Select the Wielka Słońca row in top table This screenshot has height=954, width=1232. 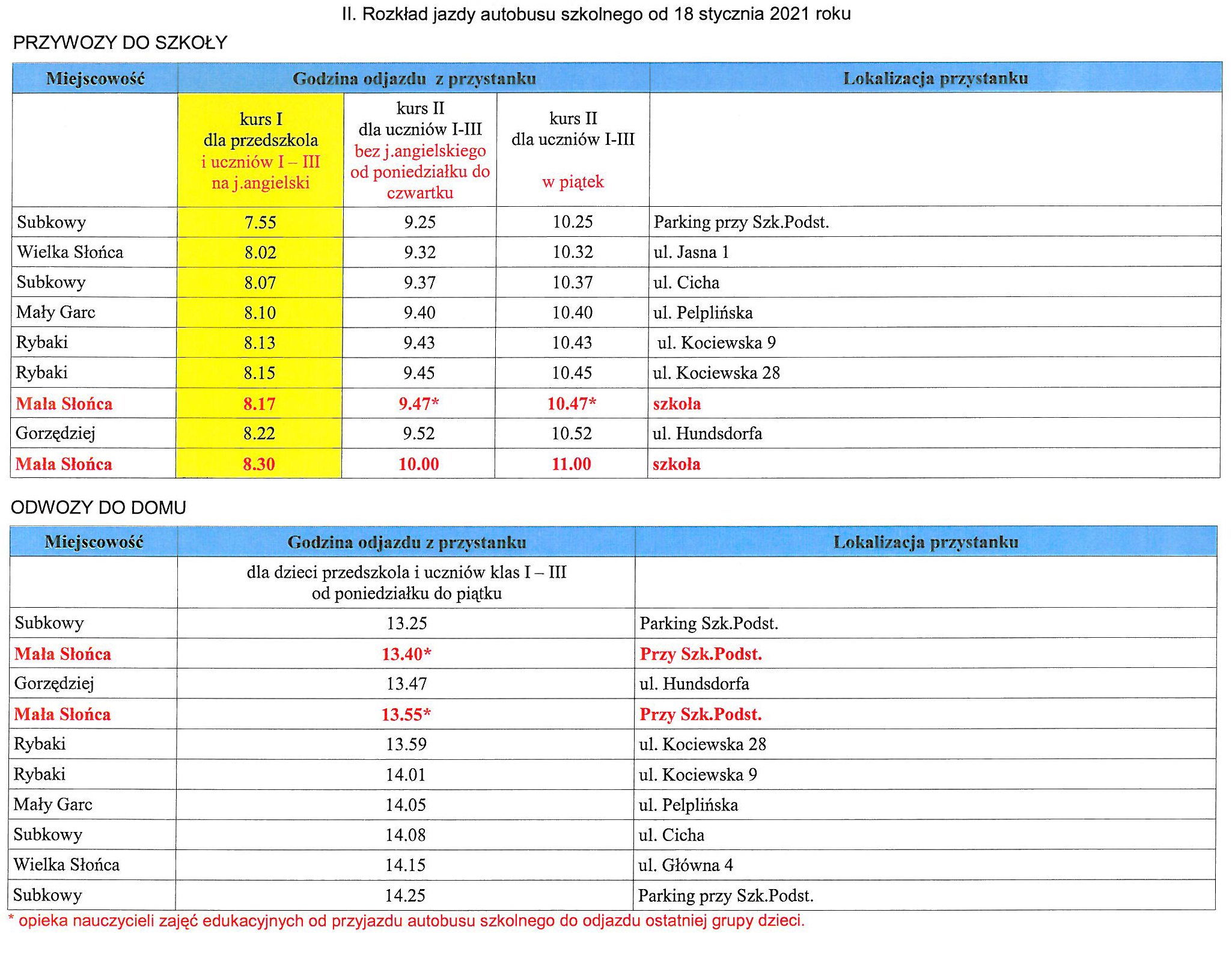(70, 252)
